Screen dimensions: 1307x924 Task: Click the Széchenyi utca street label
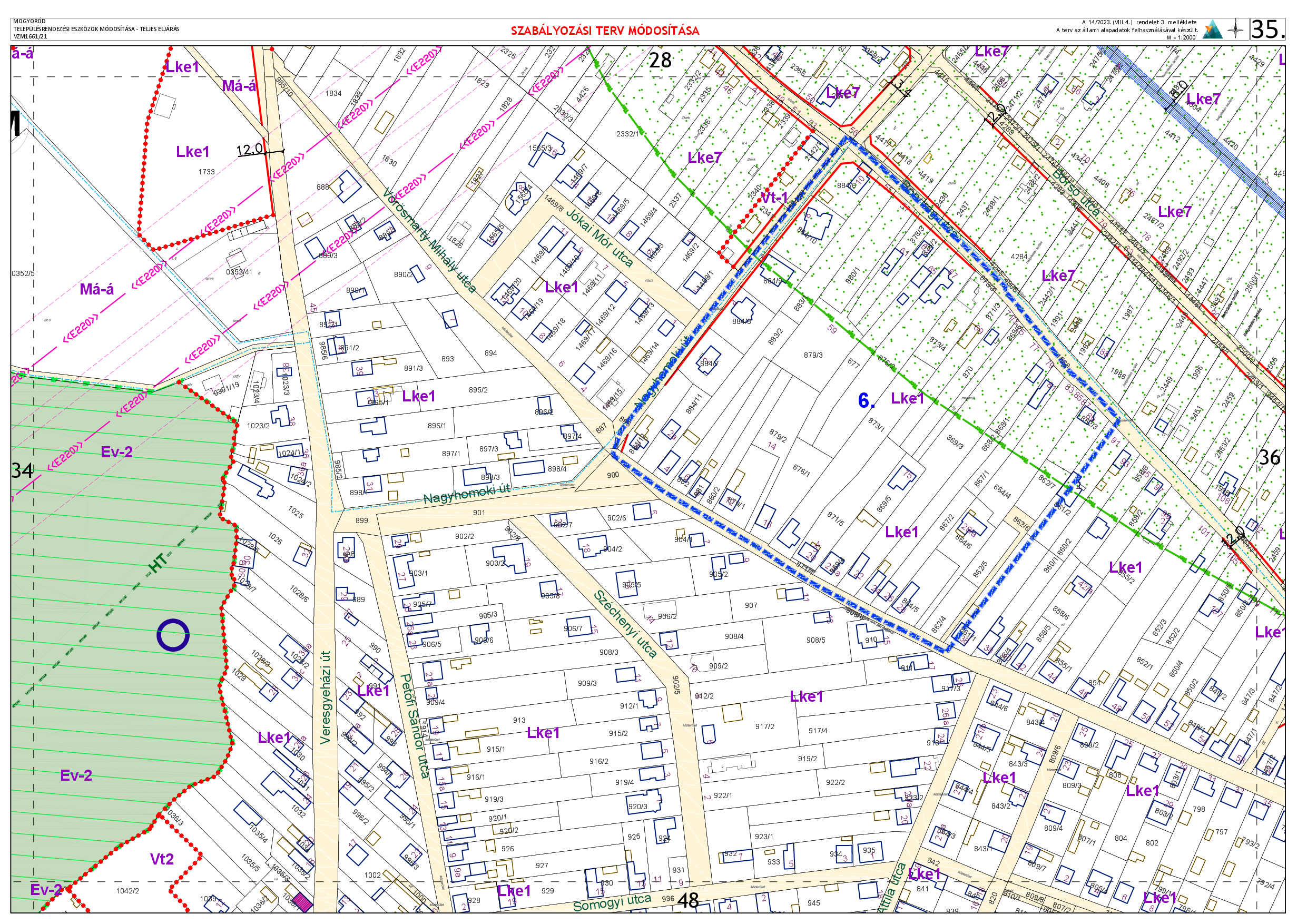[x=626, y=624]
